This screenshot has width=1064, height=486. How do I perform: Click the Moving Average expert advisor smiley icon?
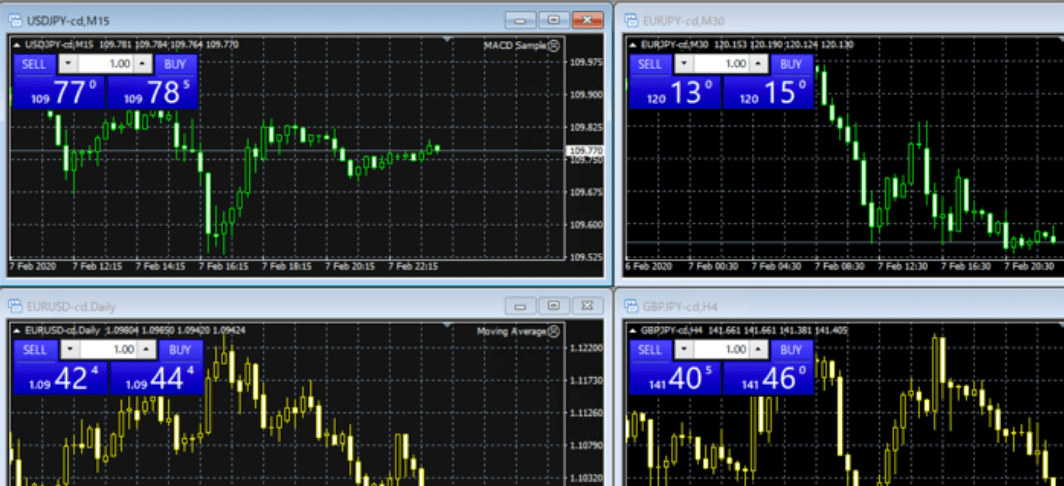point(554,331)
